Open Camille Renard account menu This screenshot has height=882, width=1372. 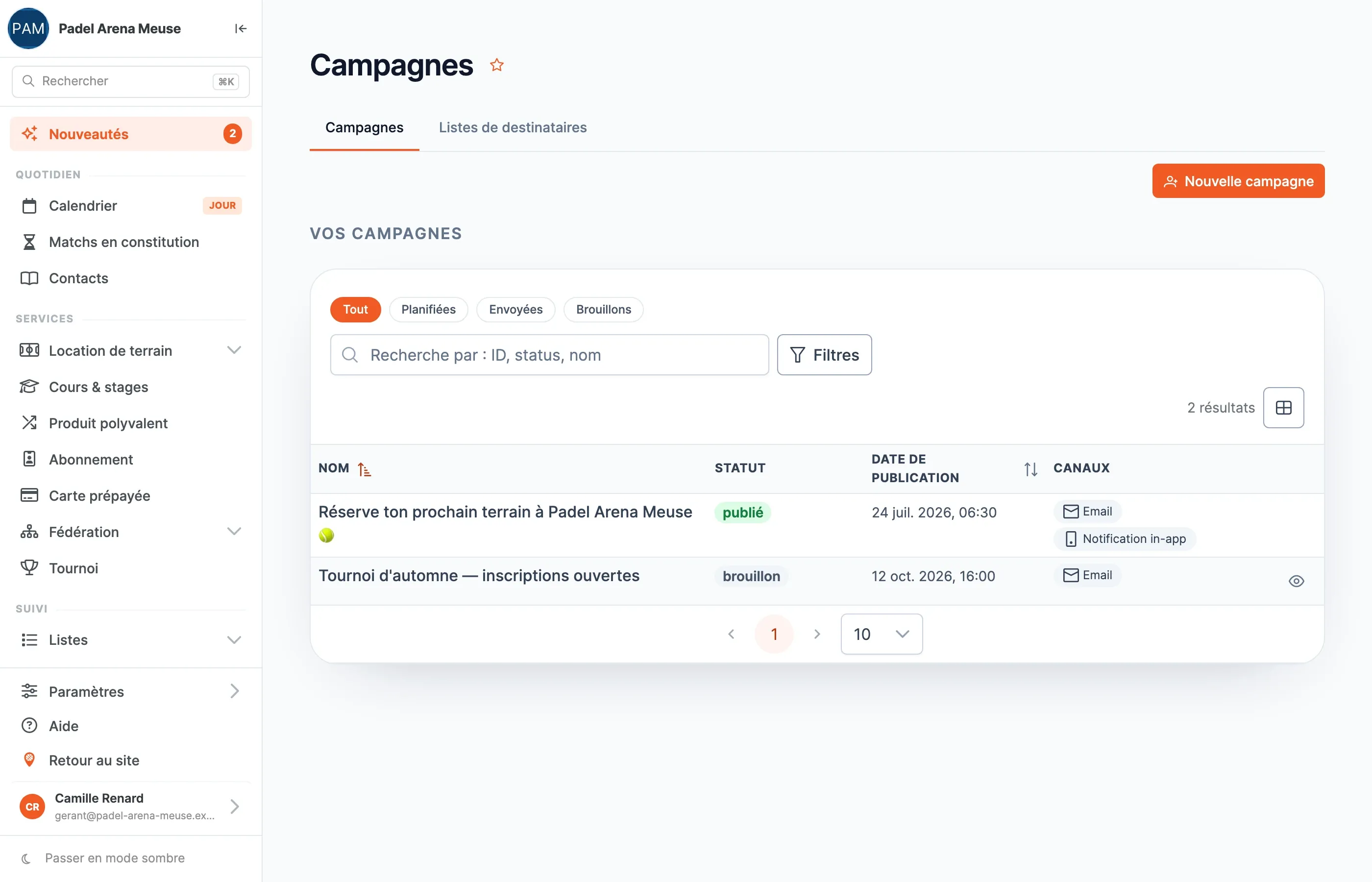tap(130, 807)
